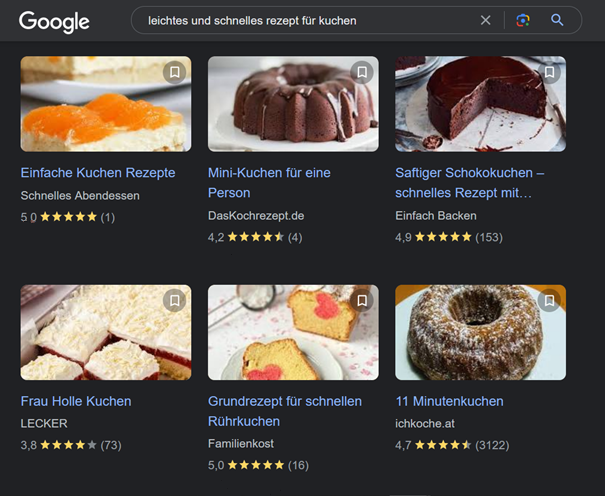The width and height of the screenshot is (605, 496).
Task: Open Mini-Kuchen für eine Person link
Action: 269,182
